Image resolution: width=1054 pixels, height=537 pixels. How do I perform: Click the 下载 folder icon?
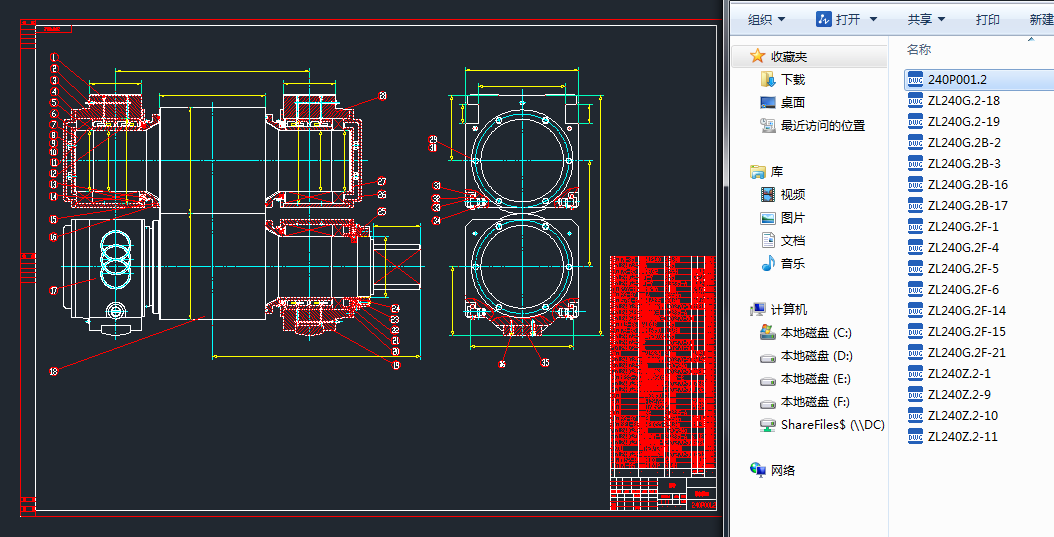pos(768,79)
